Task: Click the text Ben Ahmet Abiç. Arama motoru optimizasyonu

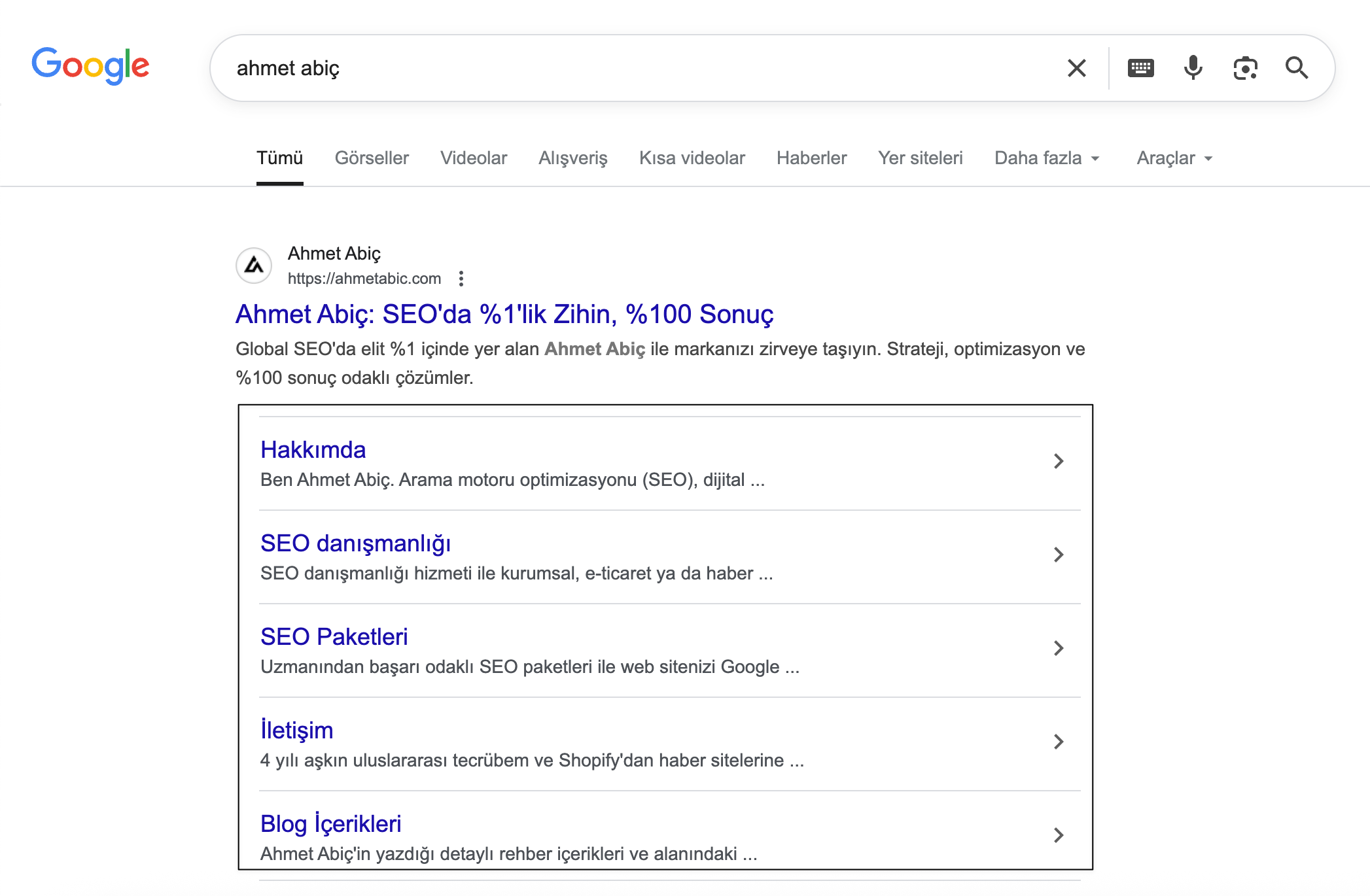Action: 512,480
